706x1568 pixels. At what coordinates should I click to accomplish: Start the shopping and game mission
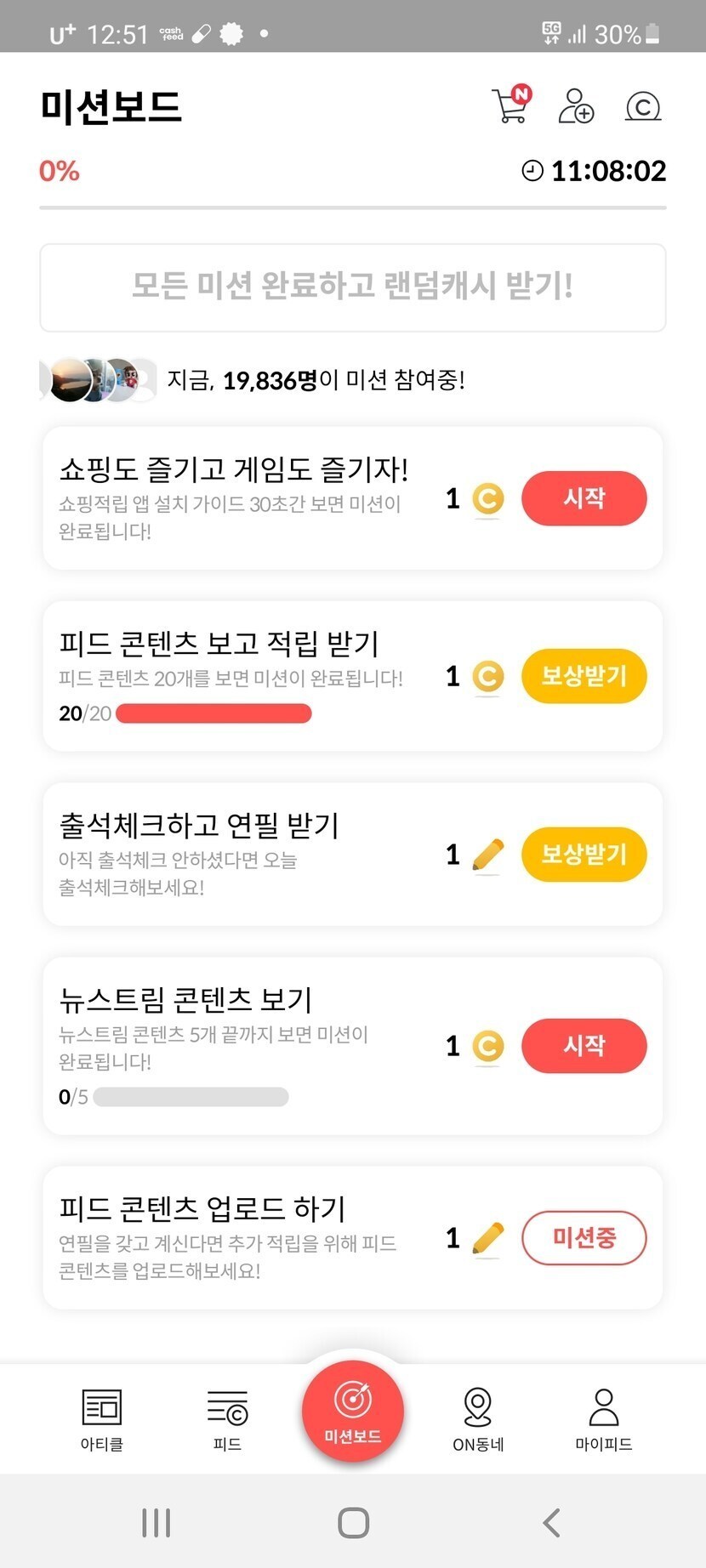coord(584,498)
